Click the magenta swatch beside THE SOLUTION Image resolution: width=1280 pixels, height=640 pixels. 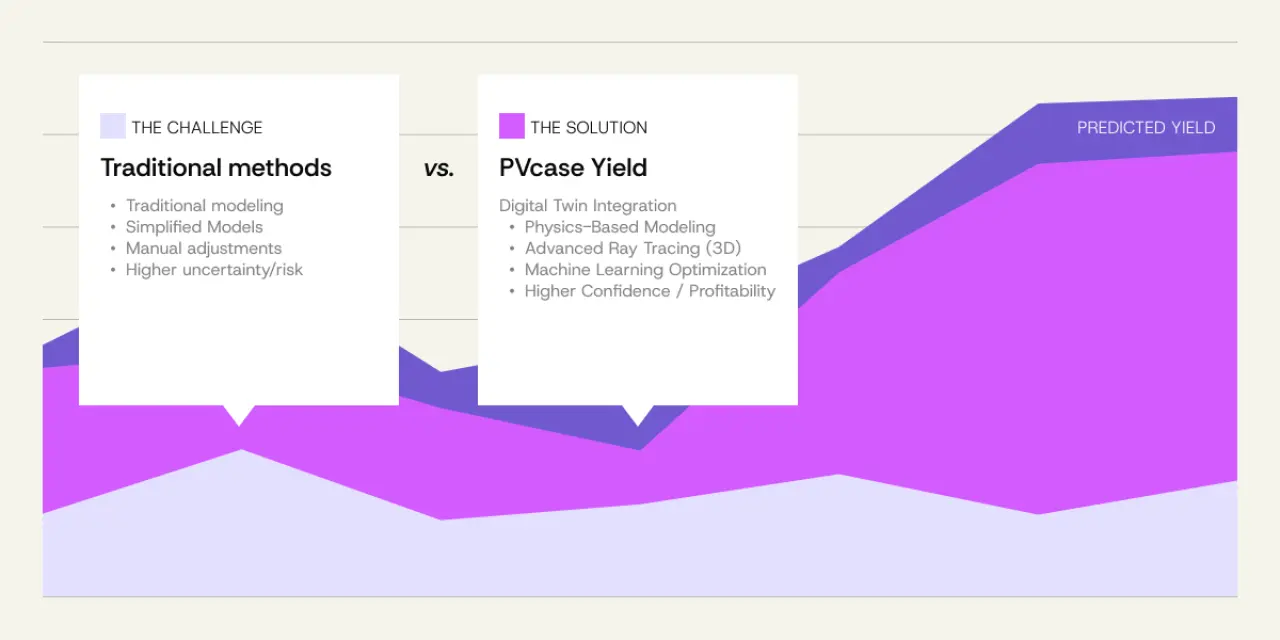coord(512,126)
